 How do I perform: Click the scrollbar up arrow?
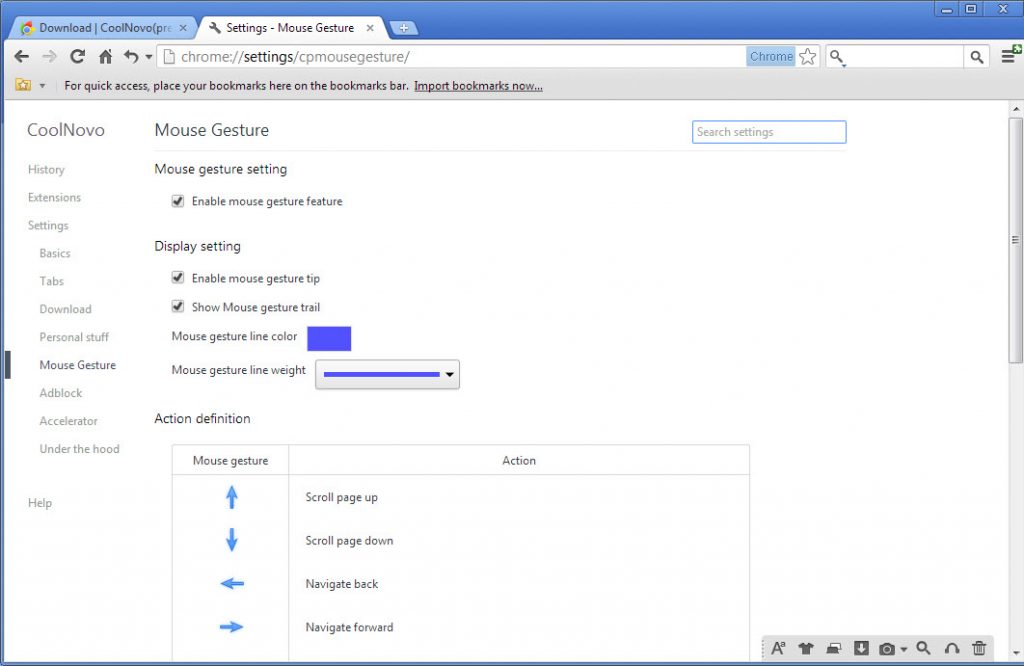(1016, 108)
